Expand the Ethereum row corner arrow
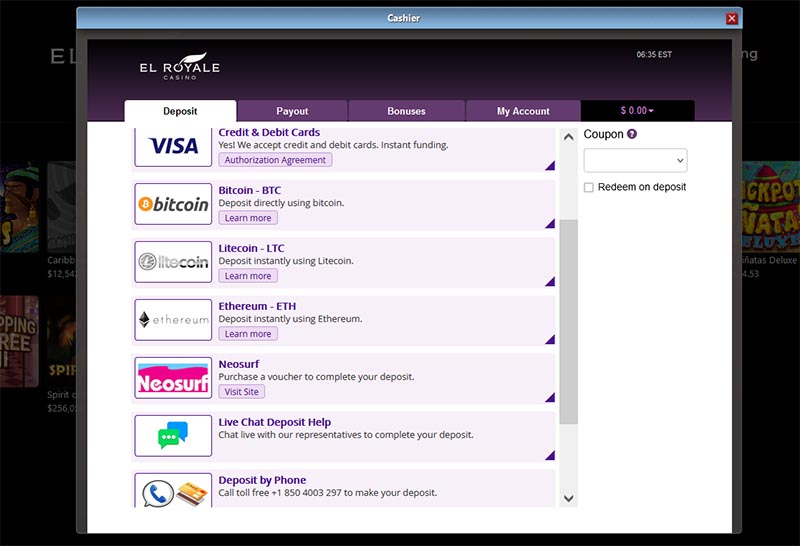 550,339
